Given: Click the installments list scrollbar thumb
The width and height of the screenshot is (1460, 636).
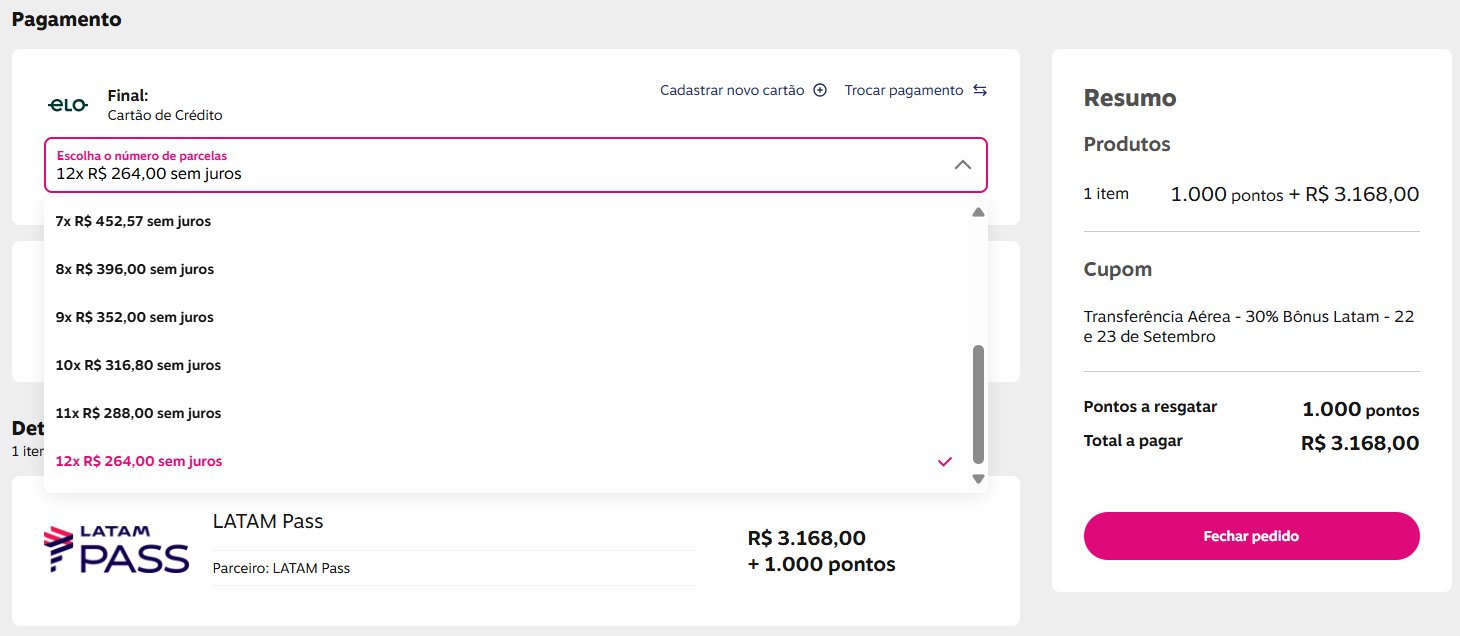Looking at the screenshot, I should (x=978, y=405).
